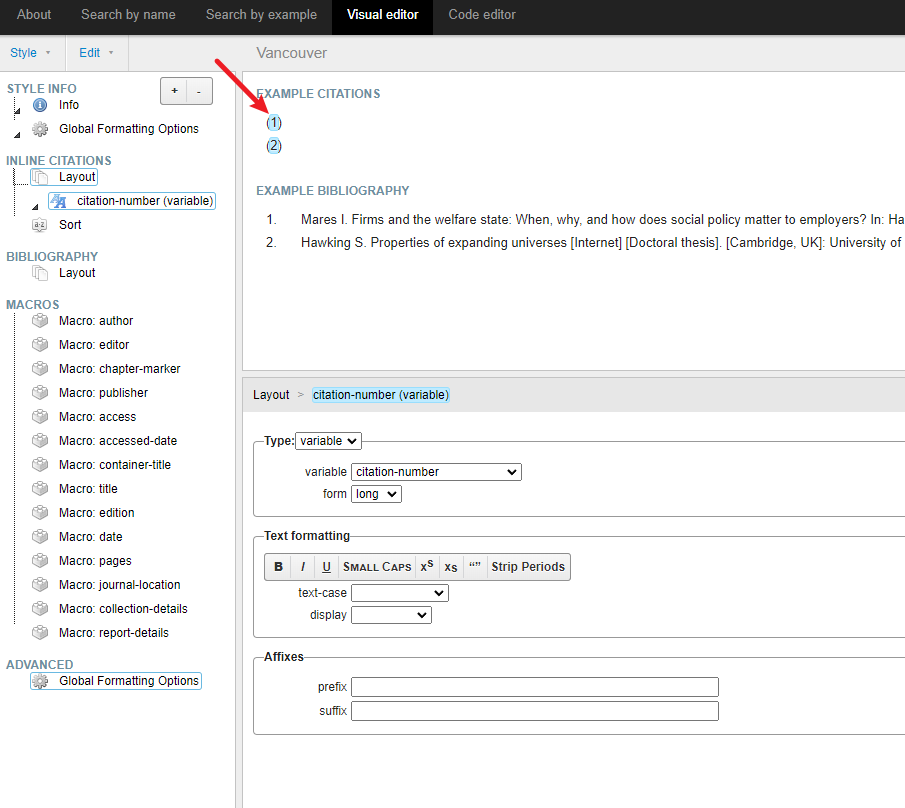Open the Style menu
Screen dimensions: 905x808
tap(31, 53)
